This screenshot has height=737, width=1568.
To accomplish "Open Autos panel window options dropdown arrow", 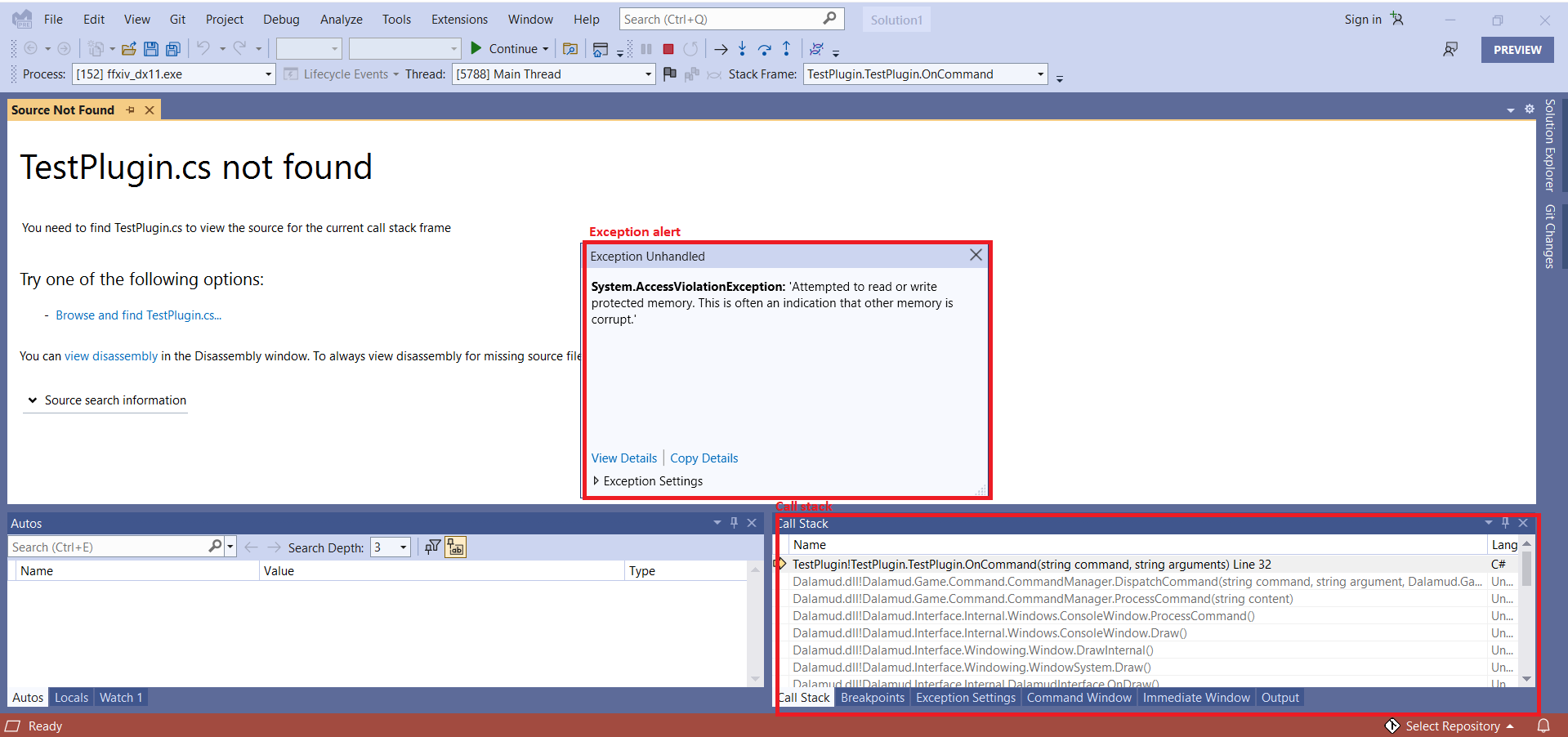I will (717, 523).
